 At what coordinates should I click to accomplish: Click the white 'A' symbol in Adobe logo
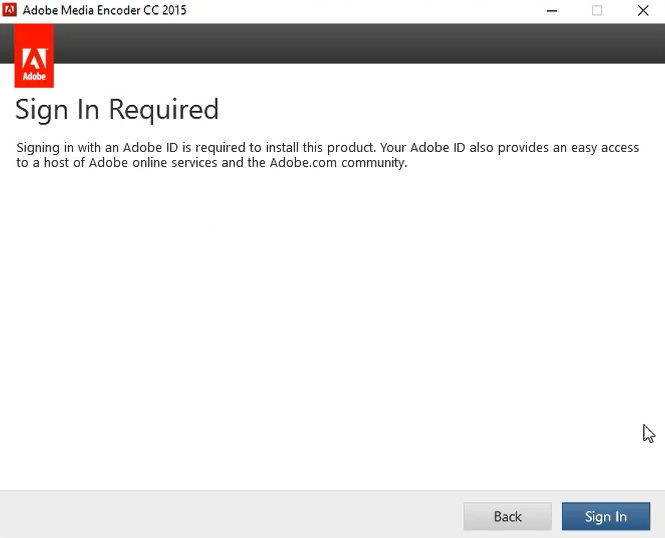coord(35,50)
